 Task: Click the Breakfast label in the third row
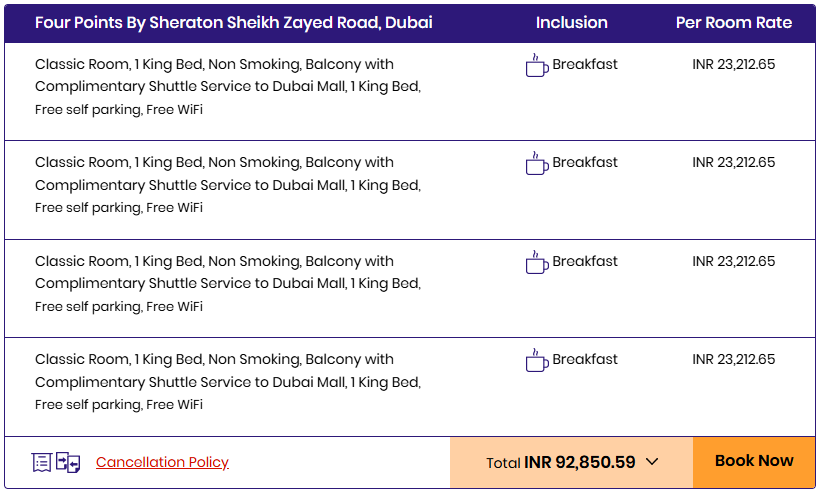point(585,261)
